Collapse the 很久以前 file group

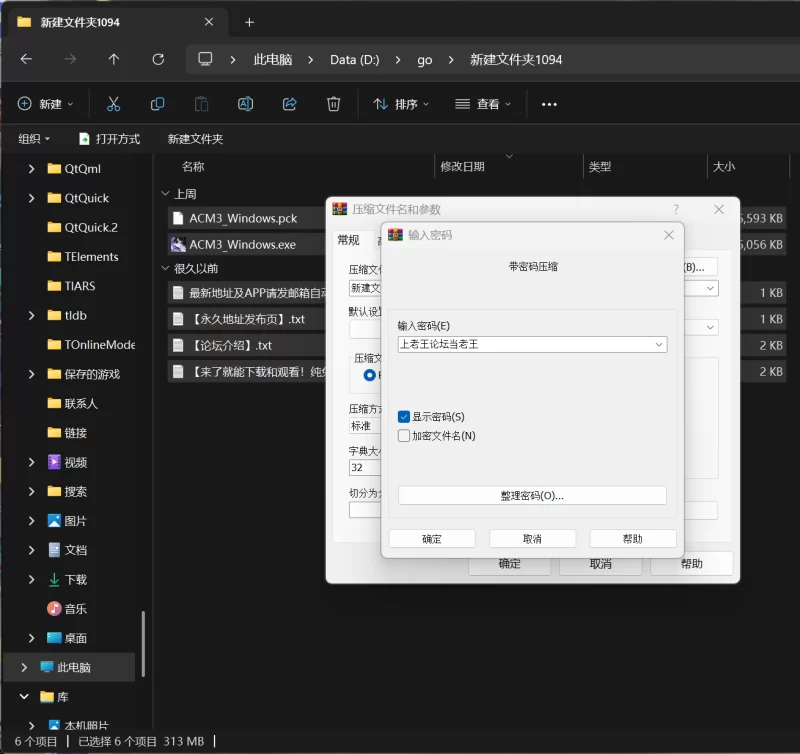tap(165, 268)
